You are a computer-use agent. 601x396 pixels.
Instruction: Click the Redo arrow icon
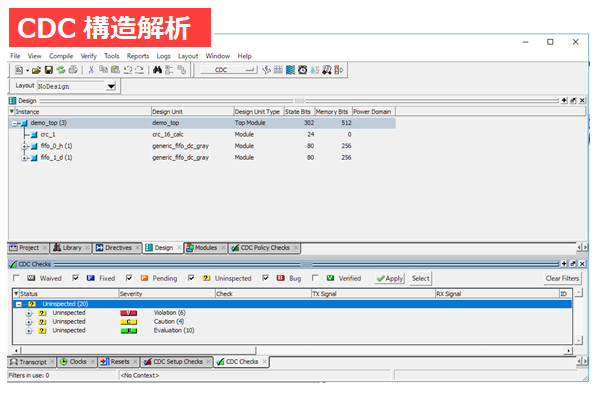[x=140, y=70]
